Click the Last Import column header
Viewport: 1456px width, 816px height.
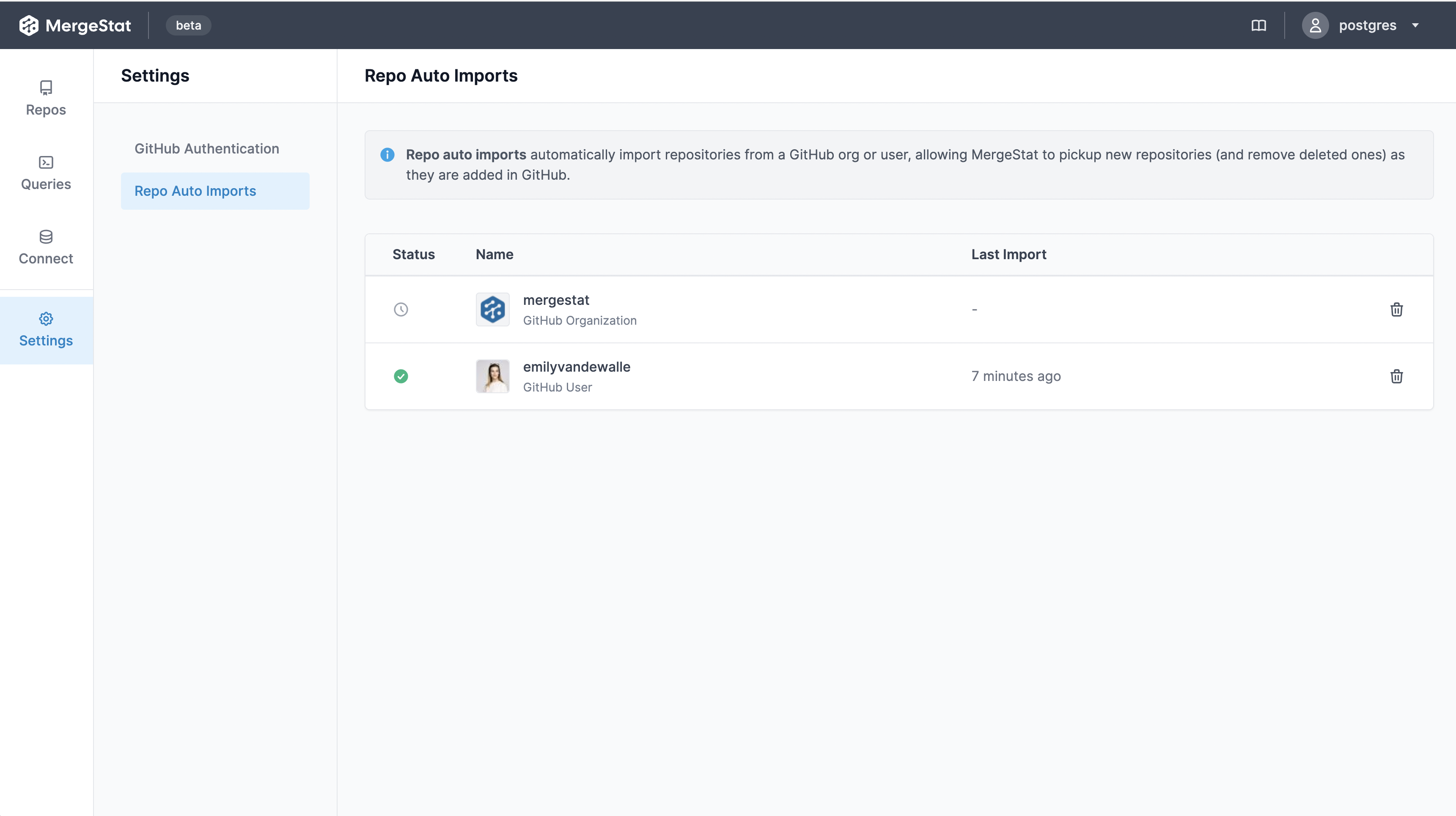[1008, 254]
